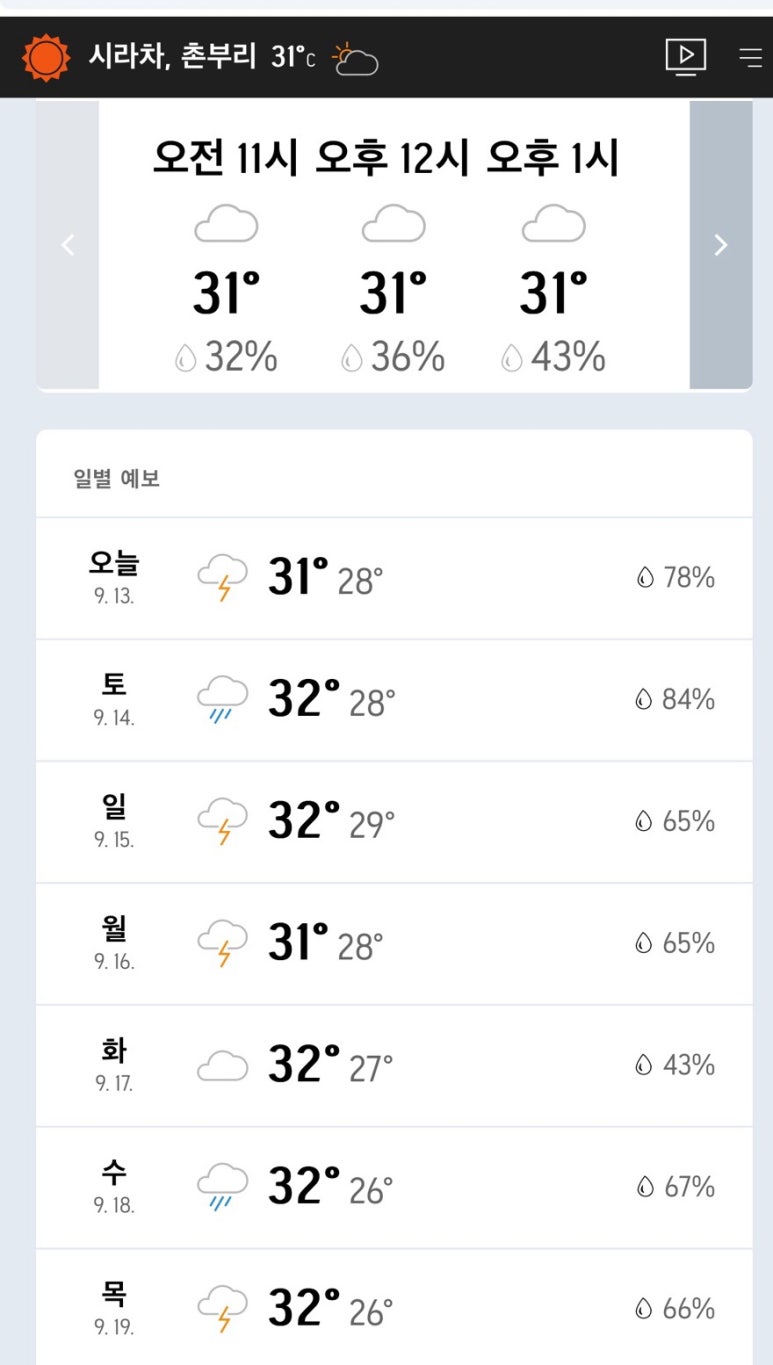
Task: Show previous hours with left arrow
Action: (68, 245)
